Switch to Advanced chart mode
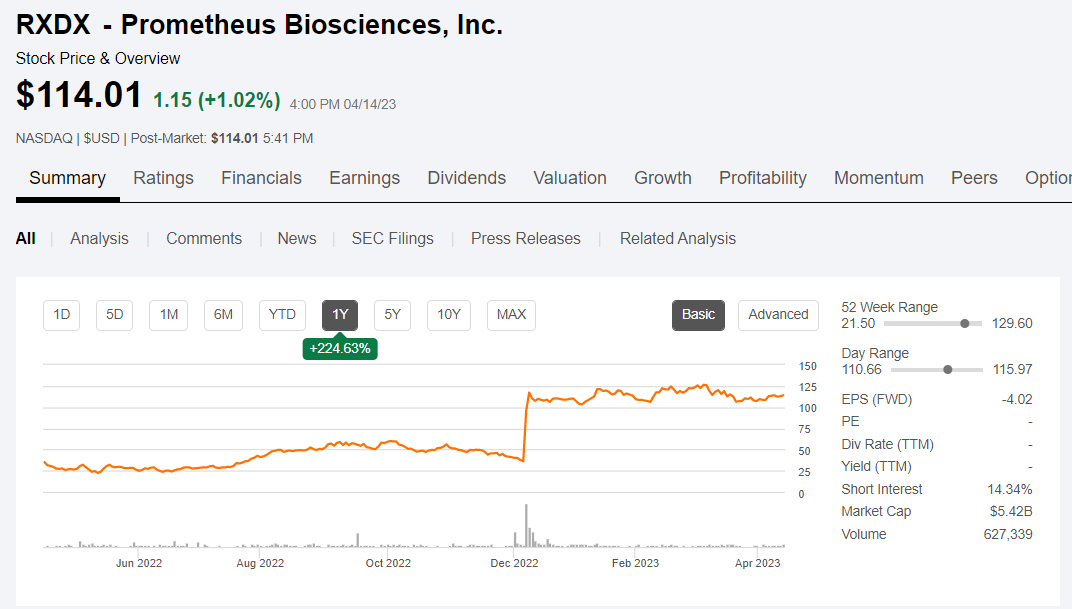Image resolution: width=1072 pixels, height=609 pixels. coord(778,314)
